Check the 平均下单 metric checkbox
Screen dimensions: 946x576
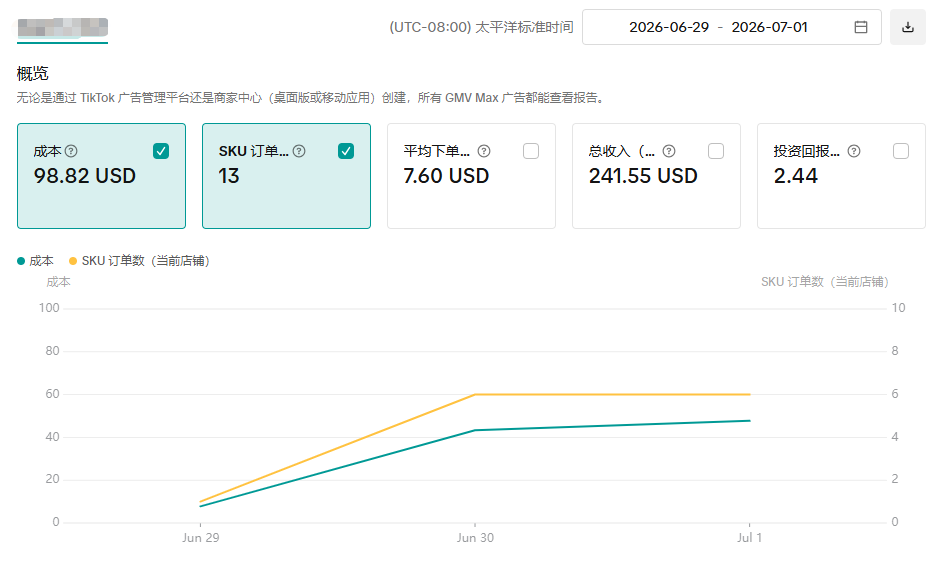531,151
